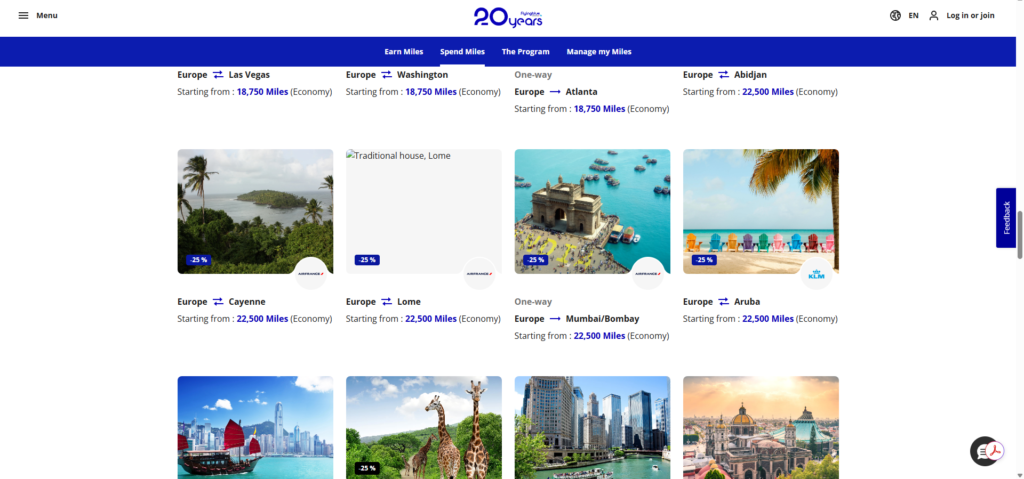This screenshot has width=1024, height=479.
Task: Click Air France logo on Cayenne card
Action: pos(311,274)
